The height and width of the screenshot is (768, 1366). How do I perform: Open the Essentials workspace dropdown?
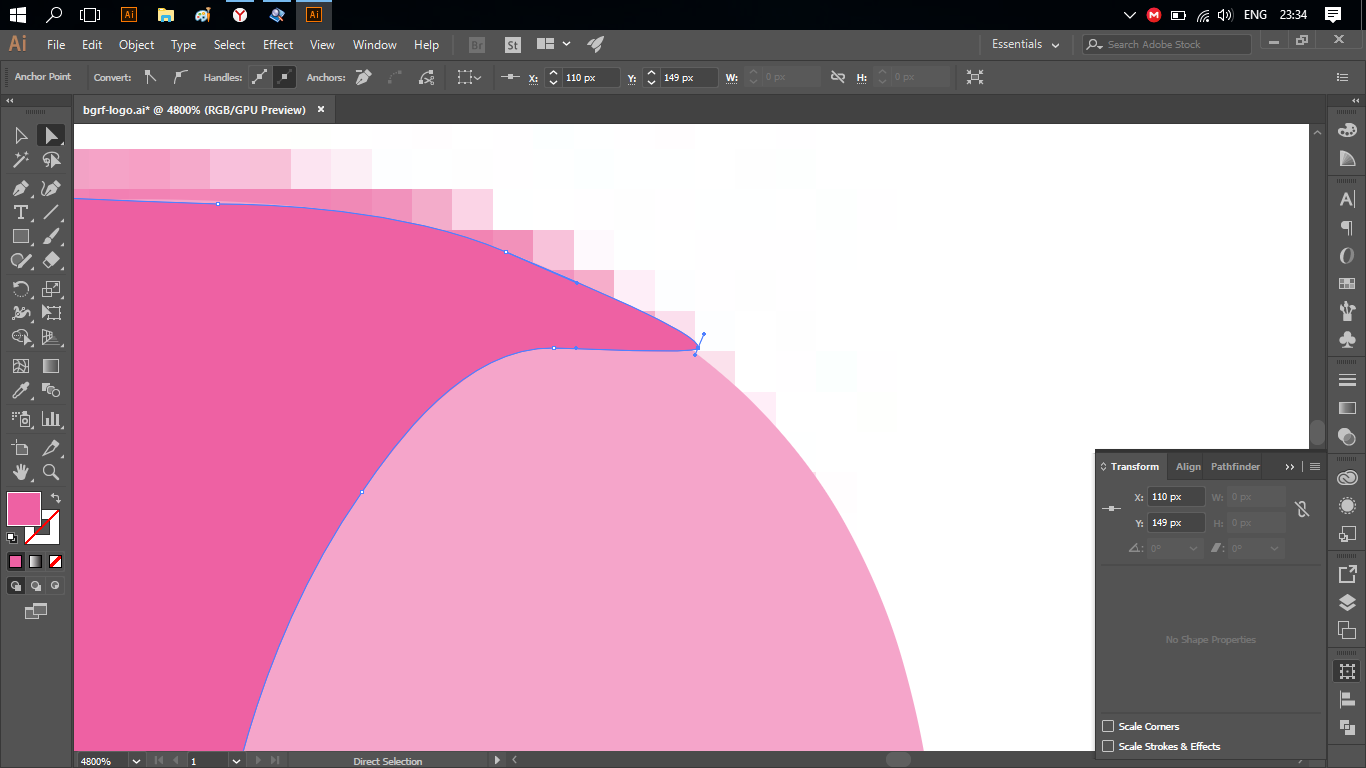coord(1025,45)
